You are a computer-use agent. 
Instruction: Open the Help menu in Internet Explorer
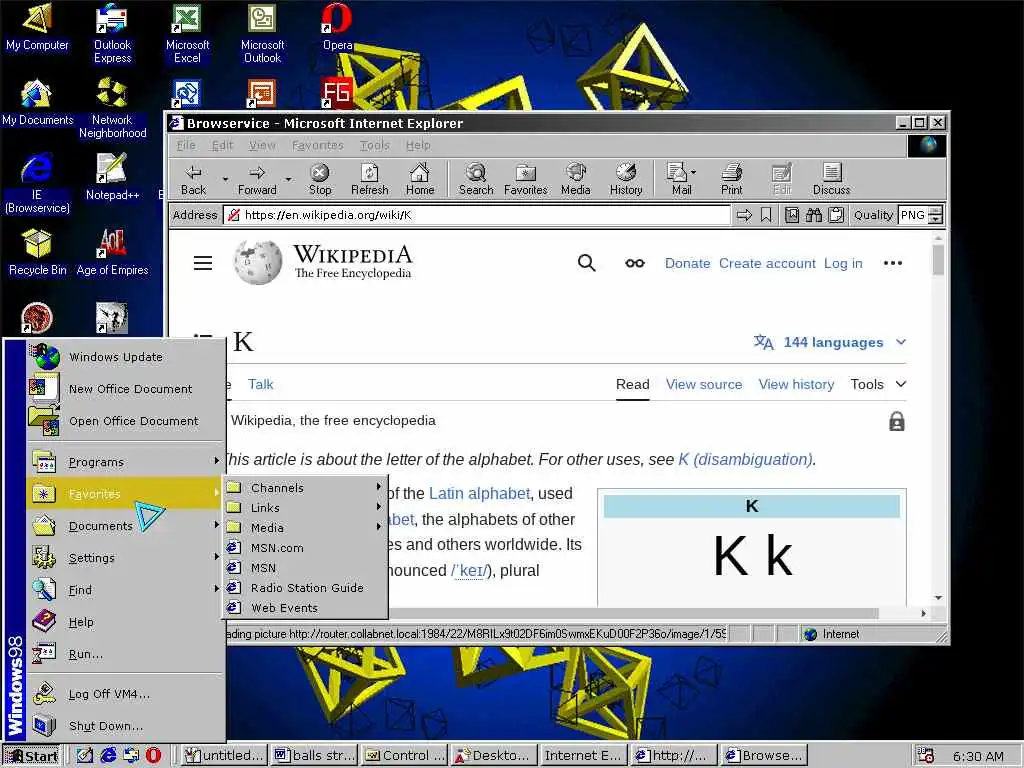[x=418, y=145]
